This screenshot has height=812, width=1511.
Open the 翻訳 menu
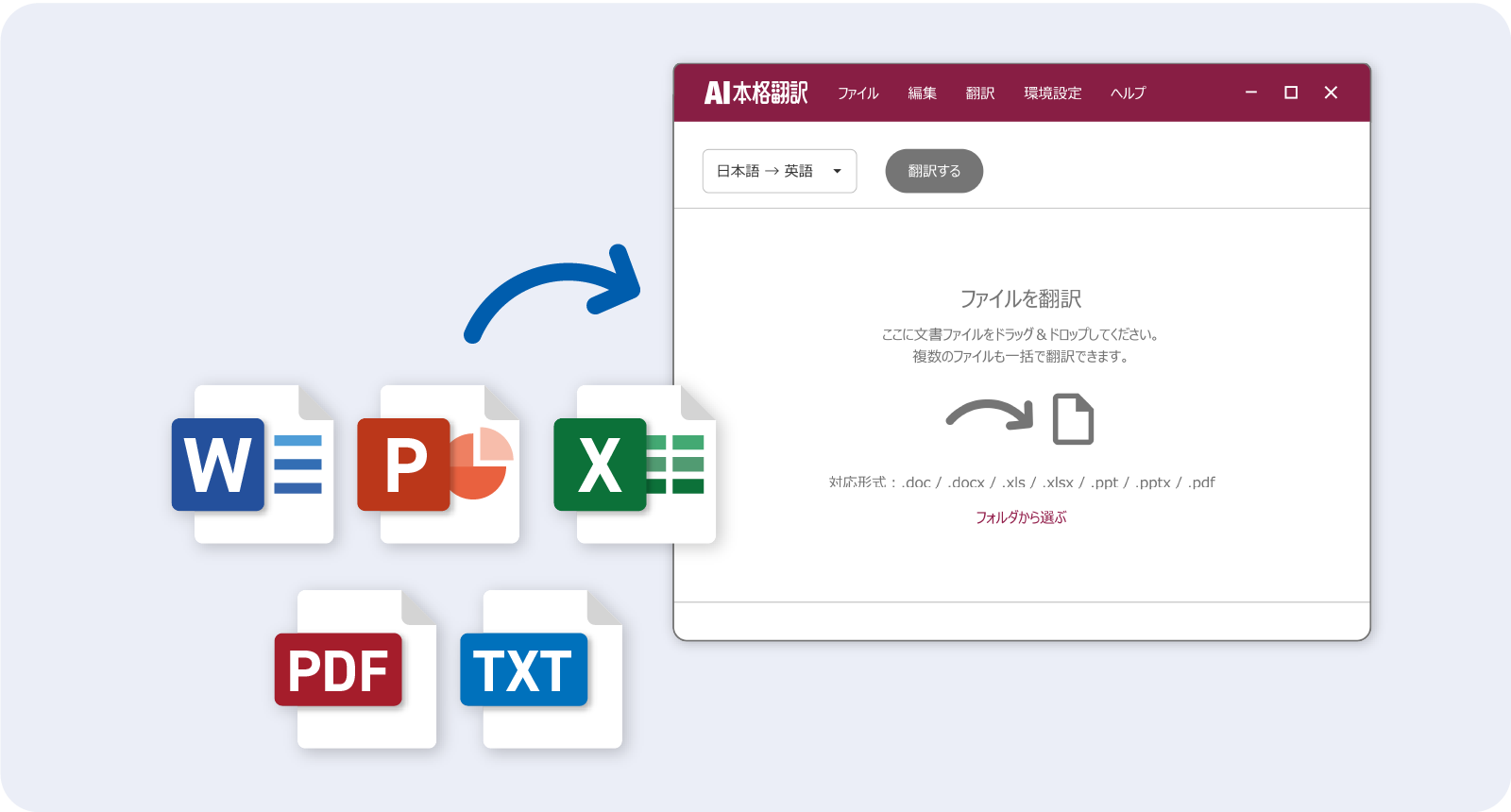980,93
